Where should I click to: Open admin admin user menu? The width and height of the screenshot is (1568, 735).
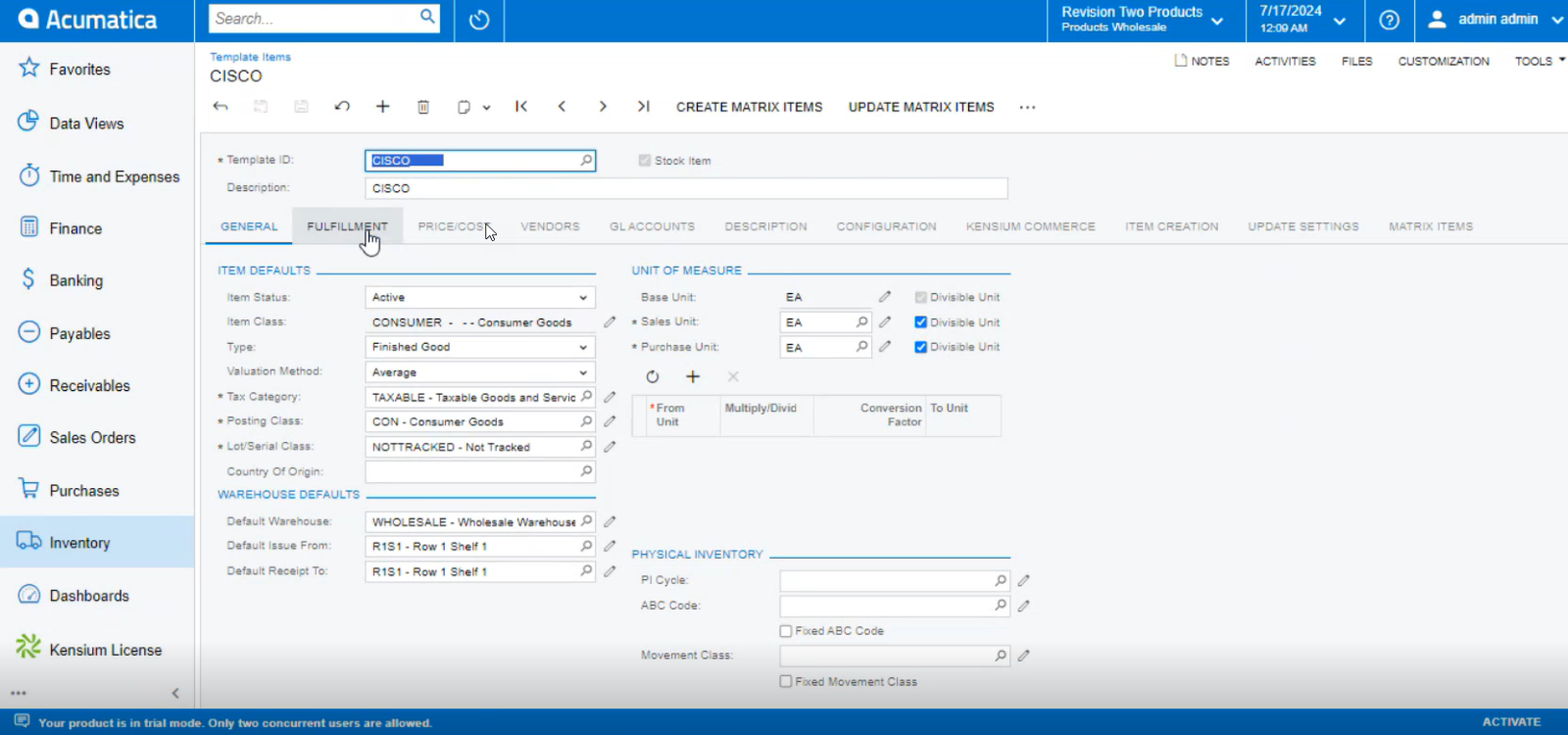pos(1494,20)
